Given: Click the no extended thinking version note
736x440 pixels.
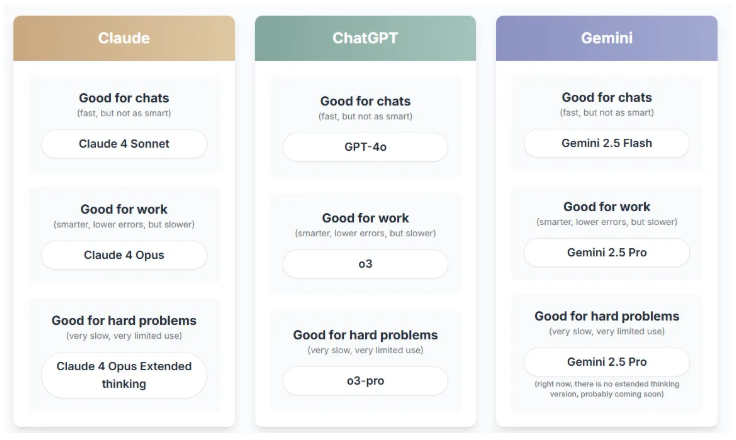Looking at the screenshot, I should point(606,389).
